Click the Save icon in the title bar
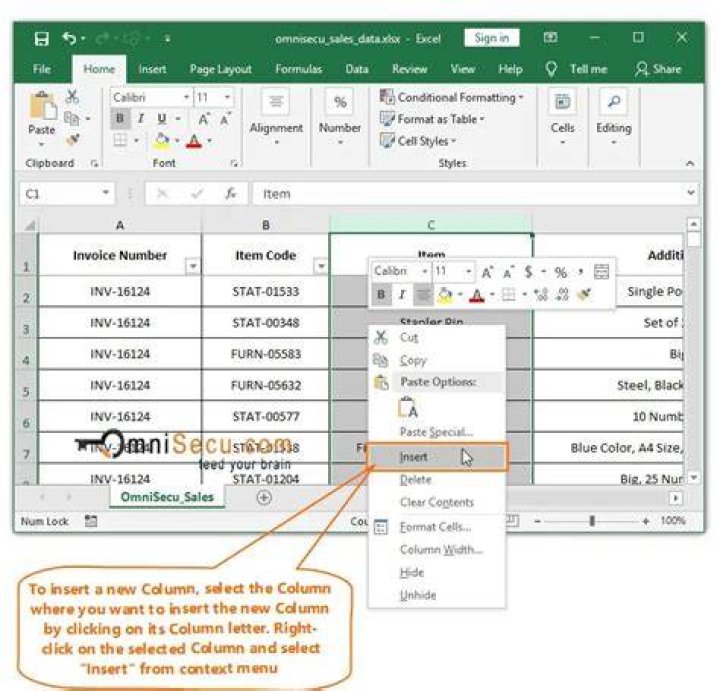Screen dimensions: 720x691 point(42,39)
